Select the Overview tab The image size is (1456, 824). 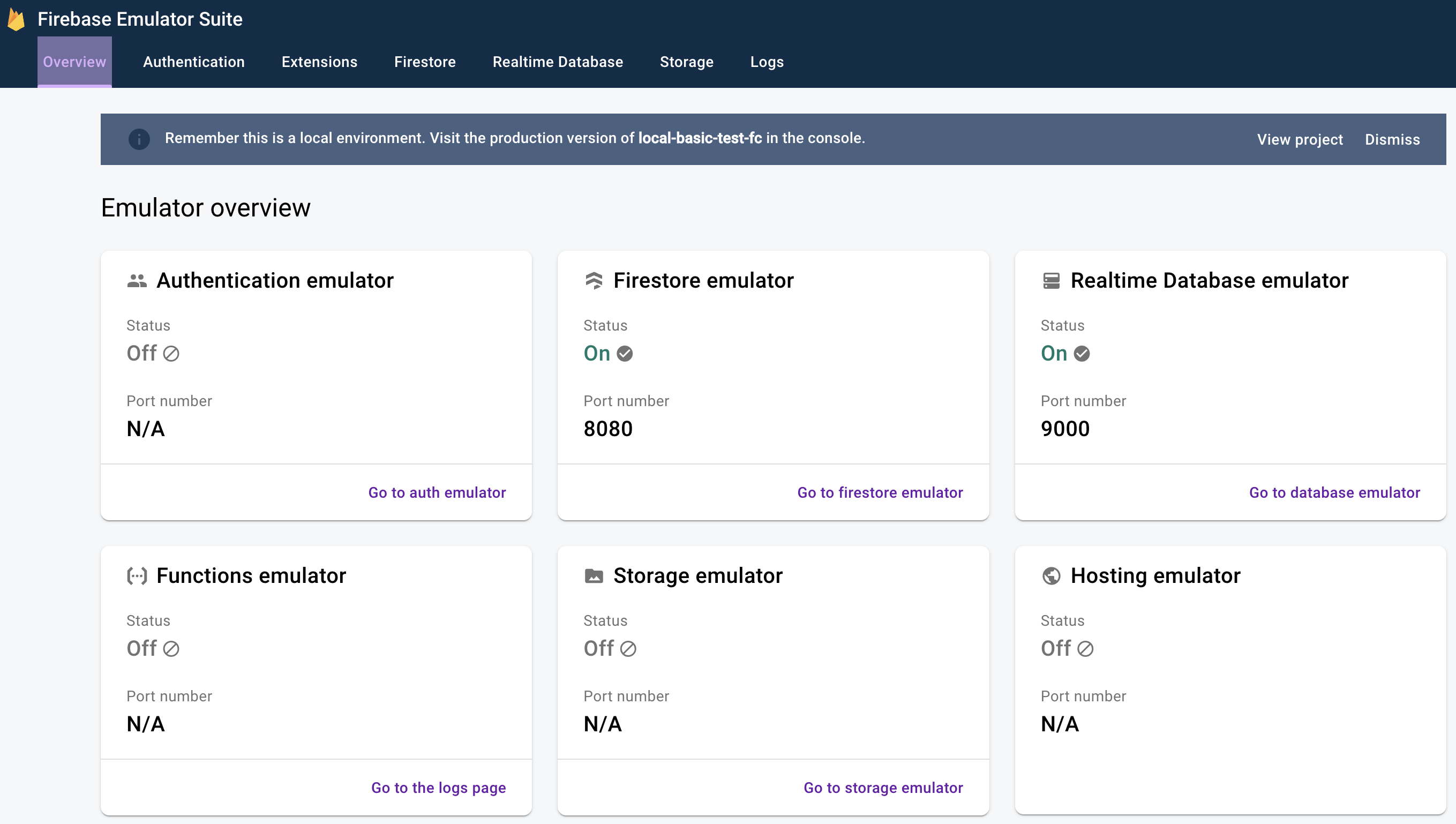tap(74, 62)
